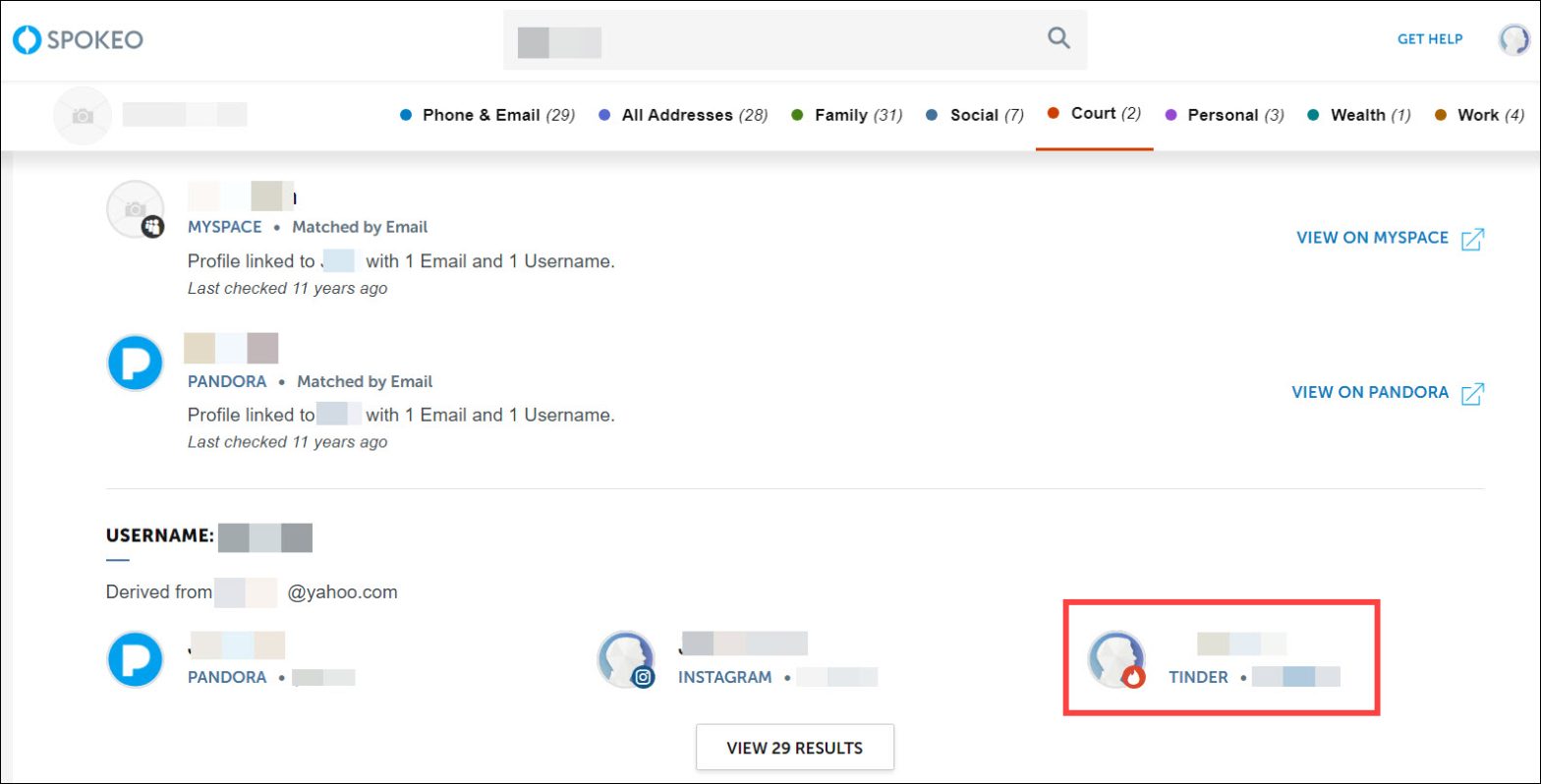1541x784 pixels.
Task: Click the MySpace profile avatar icon
Action: (x=135, y=209)
